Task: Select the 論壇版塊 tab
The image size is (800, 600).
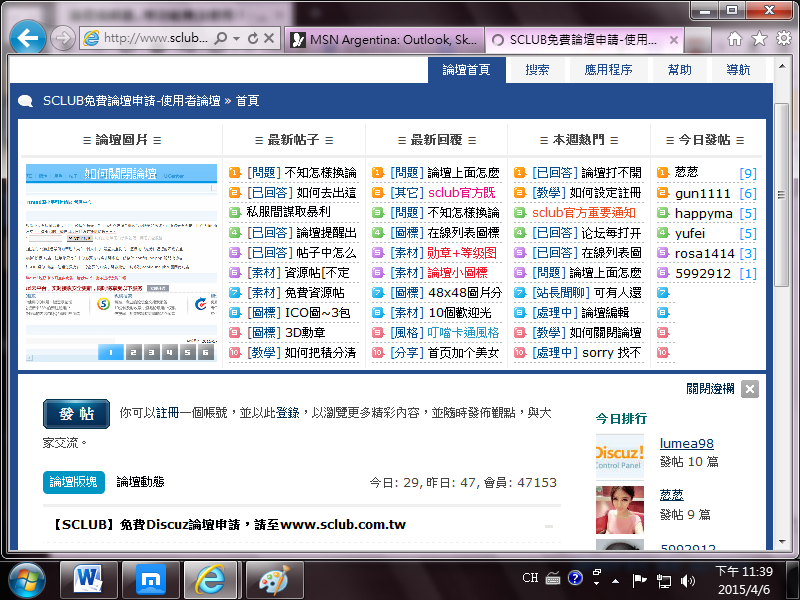Action: (73, 482)
